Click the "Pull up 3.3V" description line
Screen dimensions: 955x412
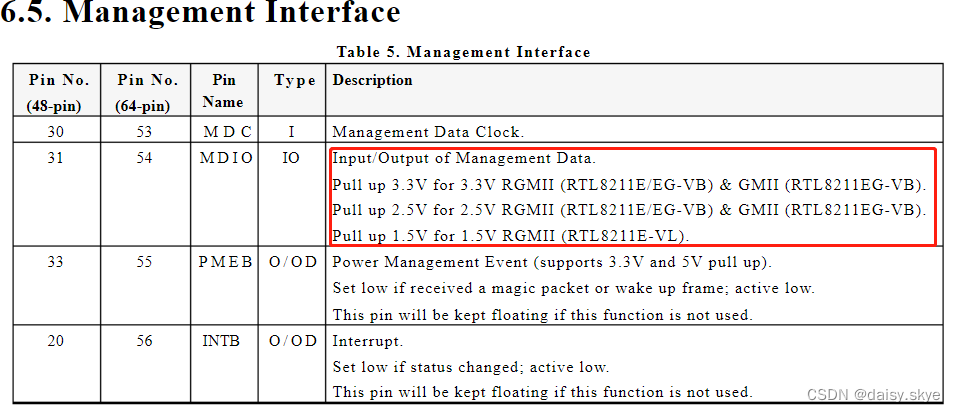pos(629,184)
